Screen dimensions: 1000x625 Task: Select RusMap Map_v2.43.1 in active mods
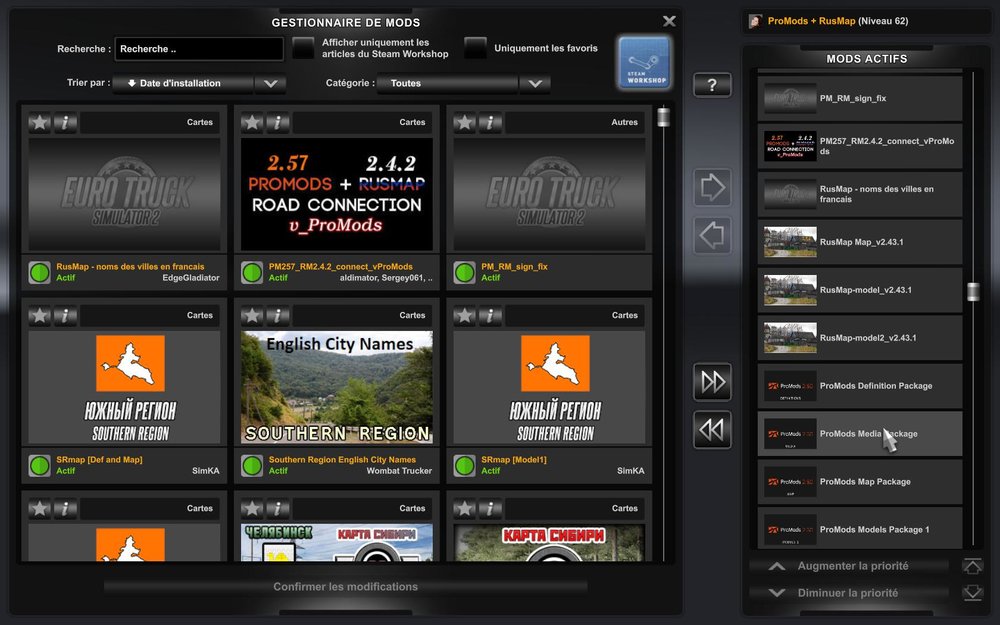pyautogui.click(x=860, y=242)
